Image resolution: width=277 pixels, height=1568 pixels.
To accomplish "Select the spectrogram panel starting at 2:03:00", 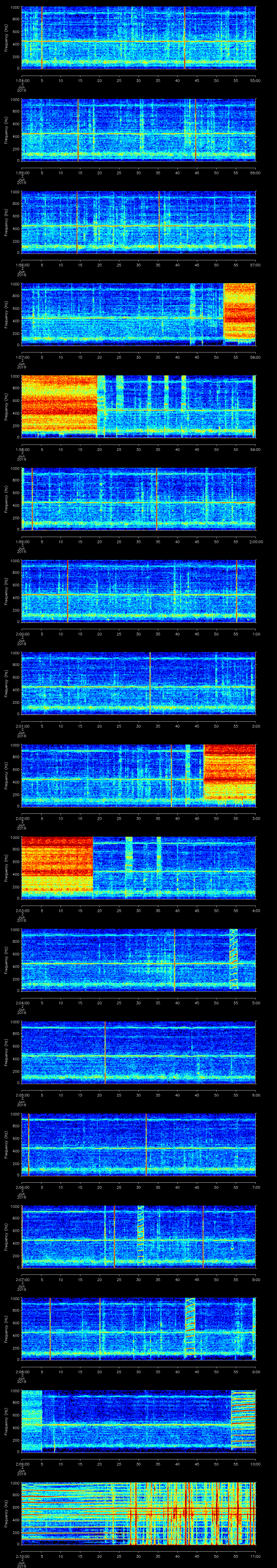I will tap(138, 868).
